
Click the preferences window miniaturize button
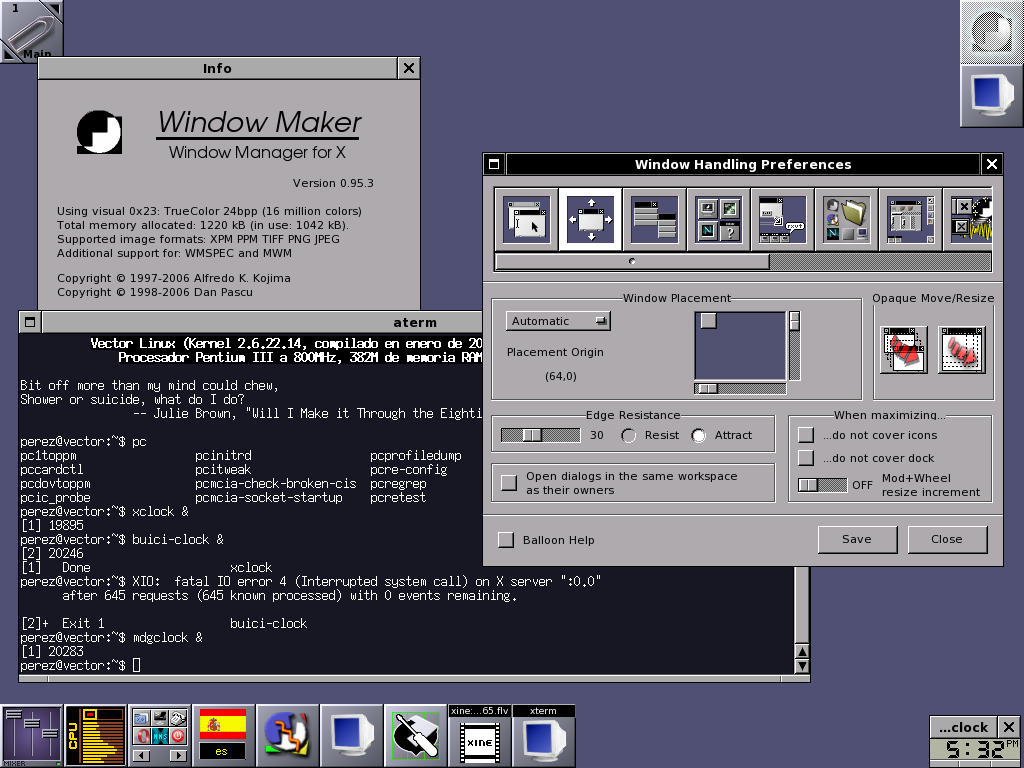tap(494, 164)
